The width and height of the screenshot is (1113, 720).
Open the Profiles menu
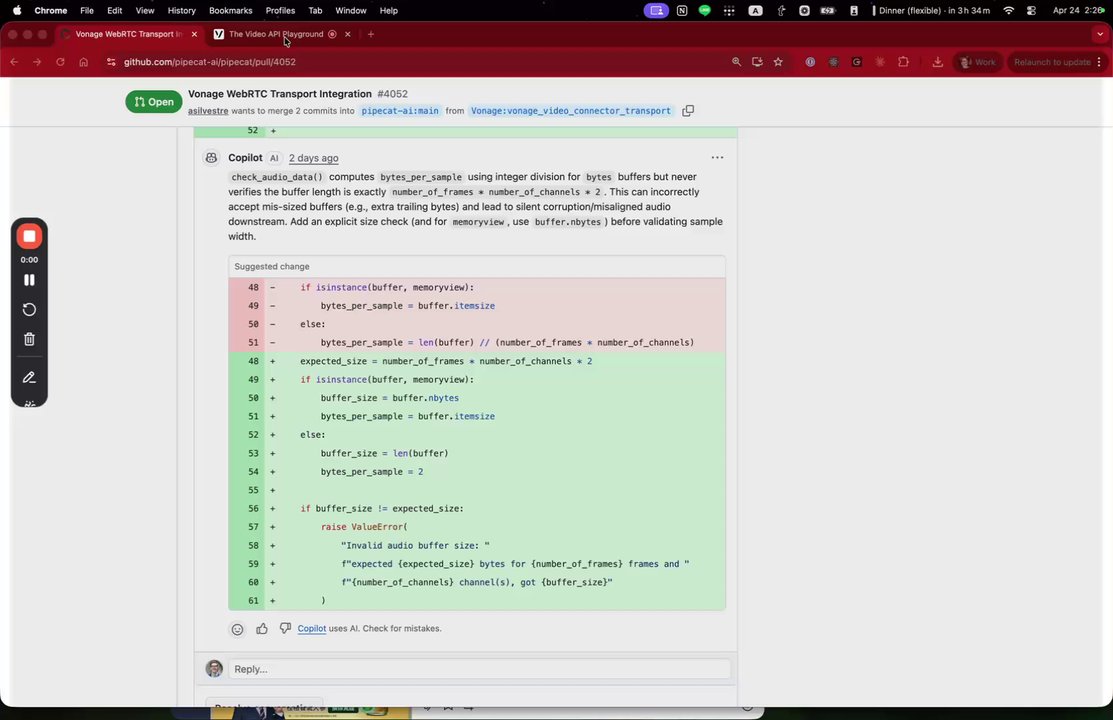coord(280,11)
